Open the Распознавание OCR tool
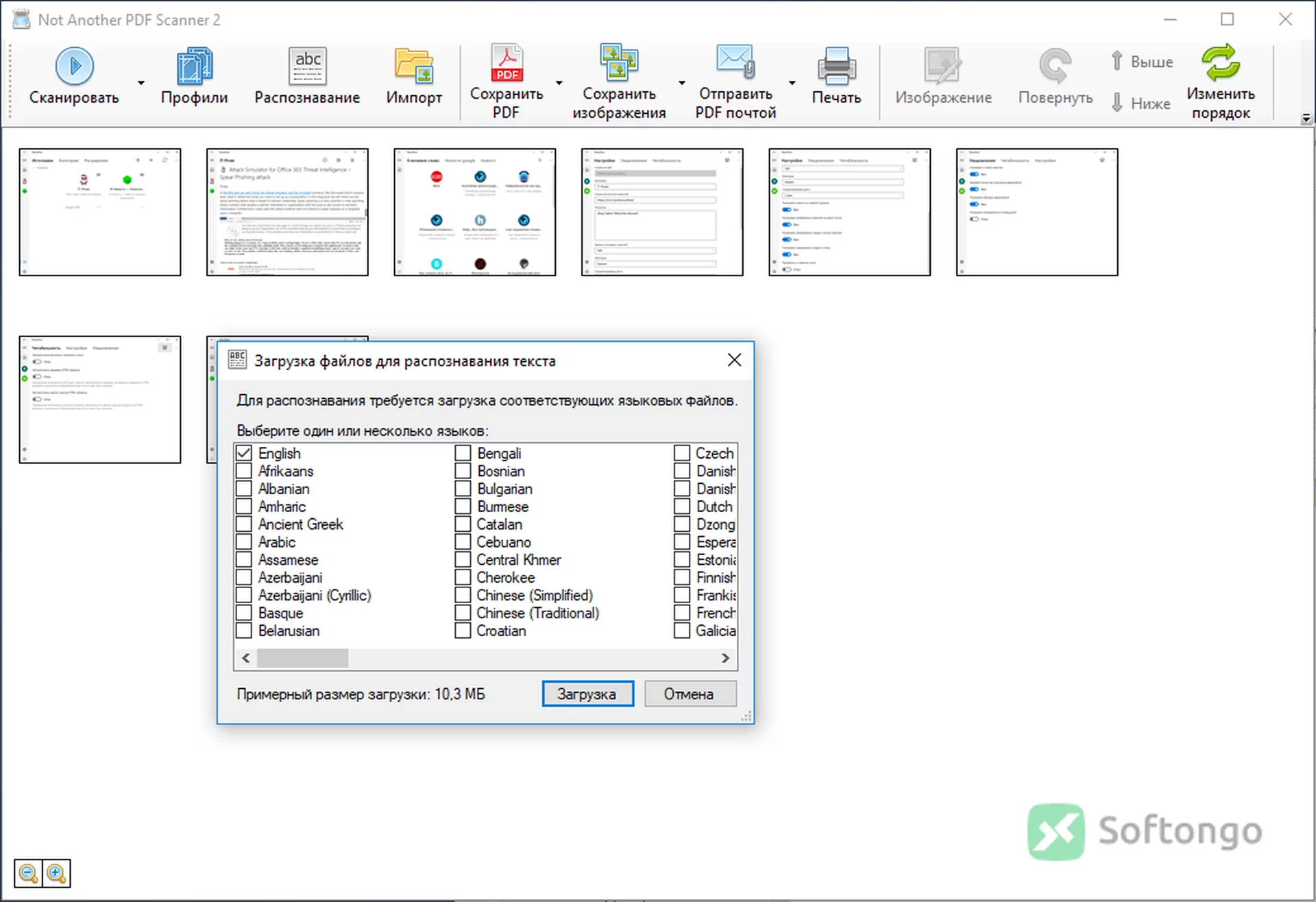This screenshot has width=1316, height=902. point(307,77)
